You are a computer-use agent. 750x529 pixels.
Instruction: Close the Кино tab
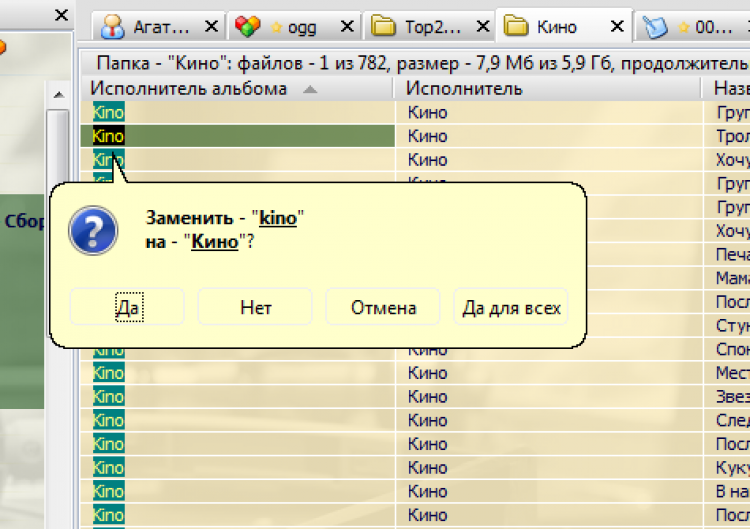click(618, 26)
